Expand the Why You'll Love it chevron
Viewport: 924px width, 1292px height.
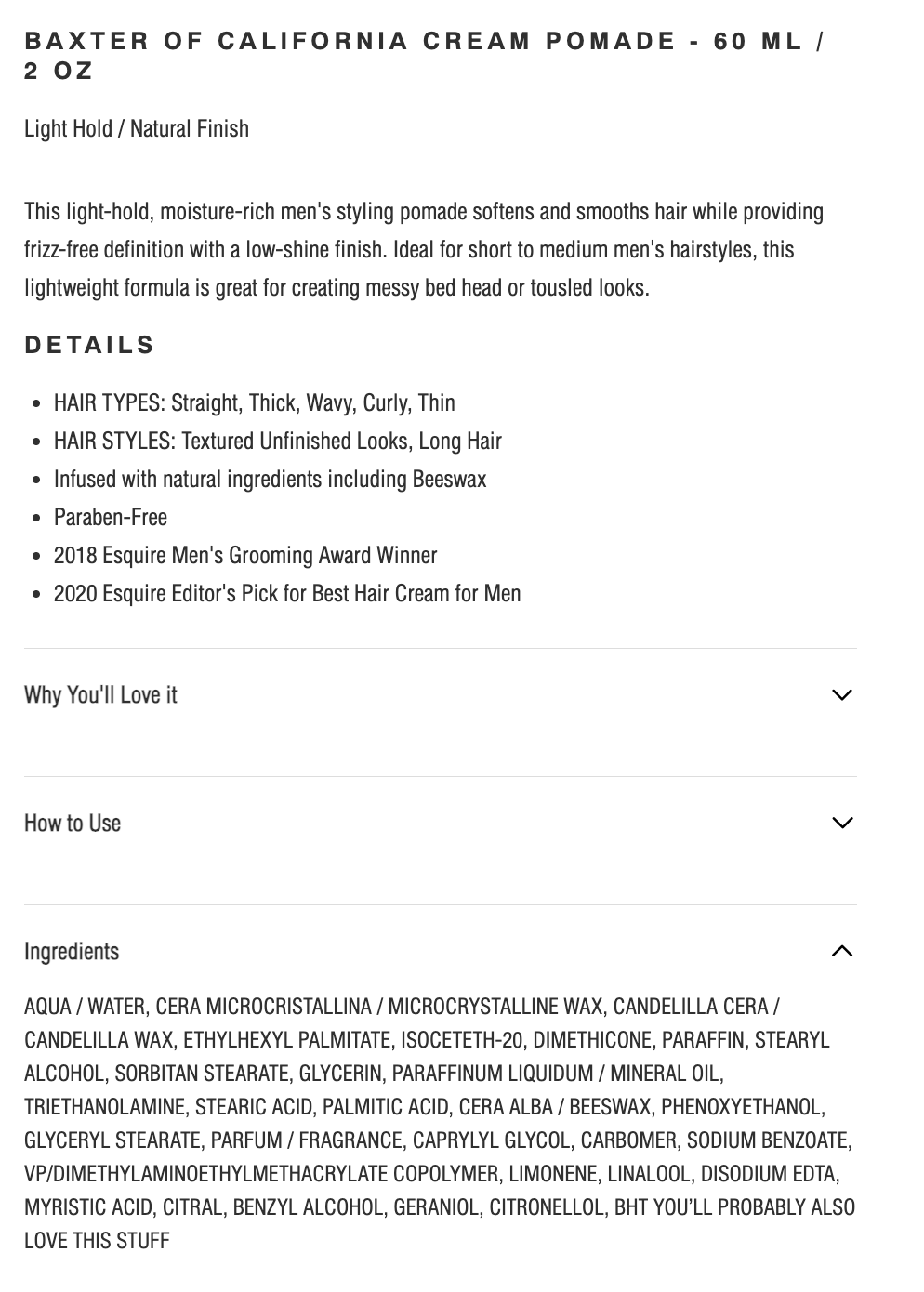(841, 694)
